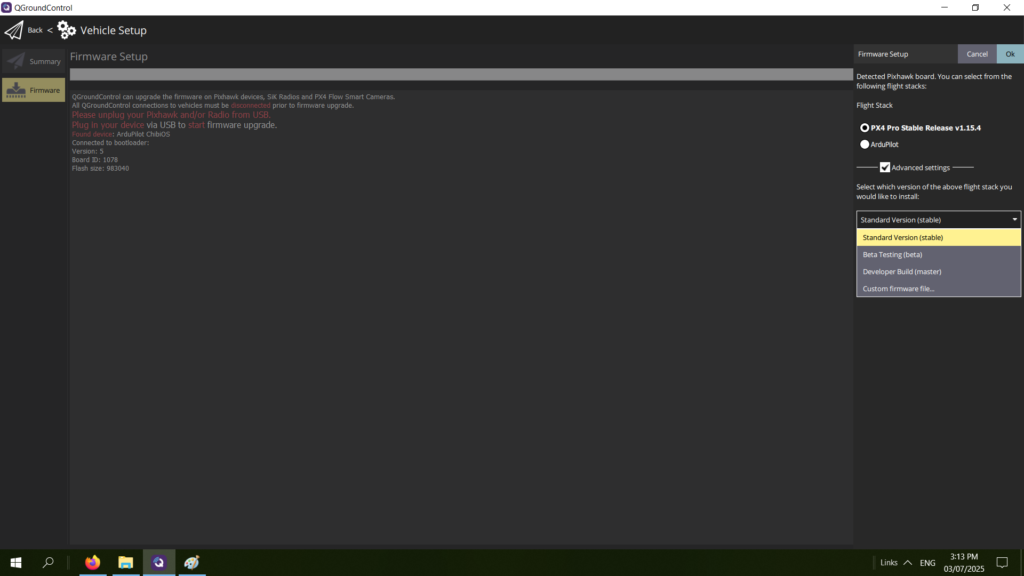Show hidden system tray icons

tap(908, 562)
